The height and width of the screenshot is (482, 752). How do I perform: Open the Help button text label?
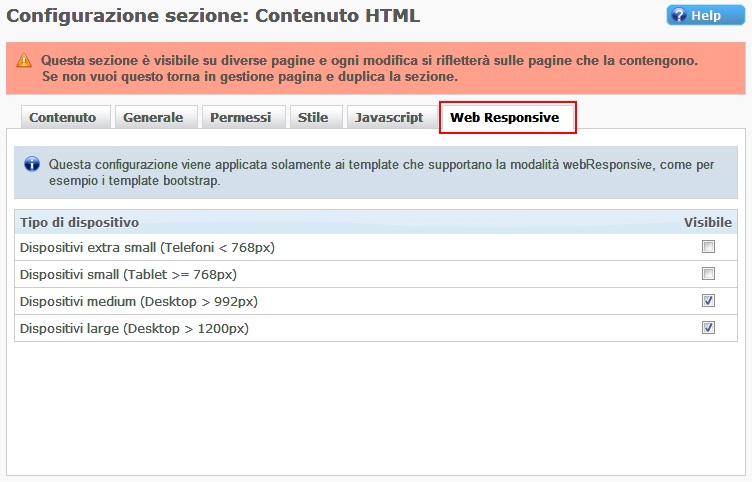(x=705, y=16)
